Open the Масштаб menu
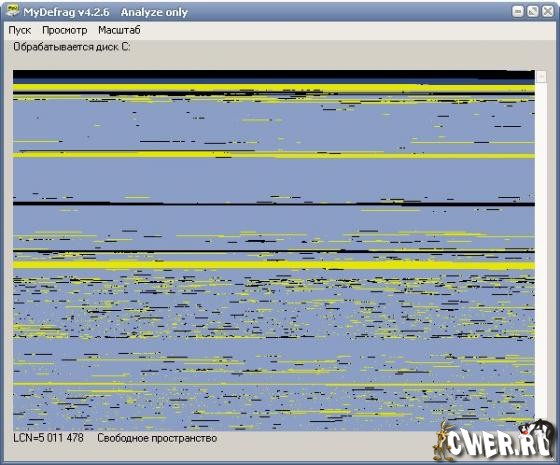 [x=119, y=30]
